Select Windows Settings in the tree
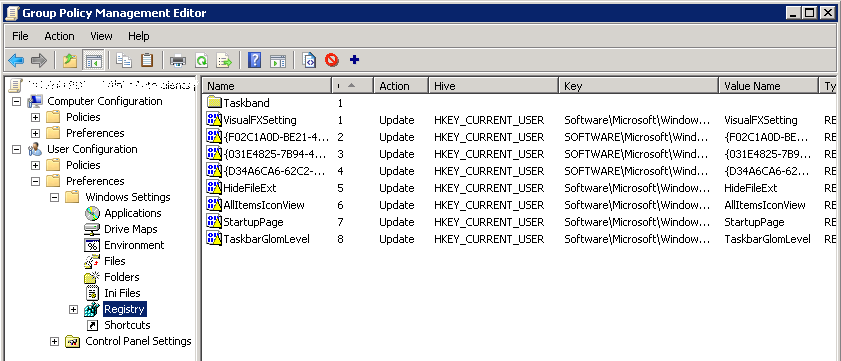This screenshot has height=361, width=841. (x=128, y=197)
